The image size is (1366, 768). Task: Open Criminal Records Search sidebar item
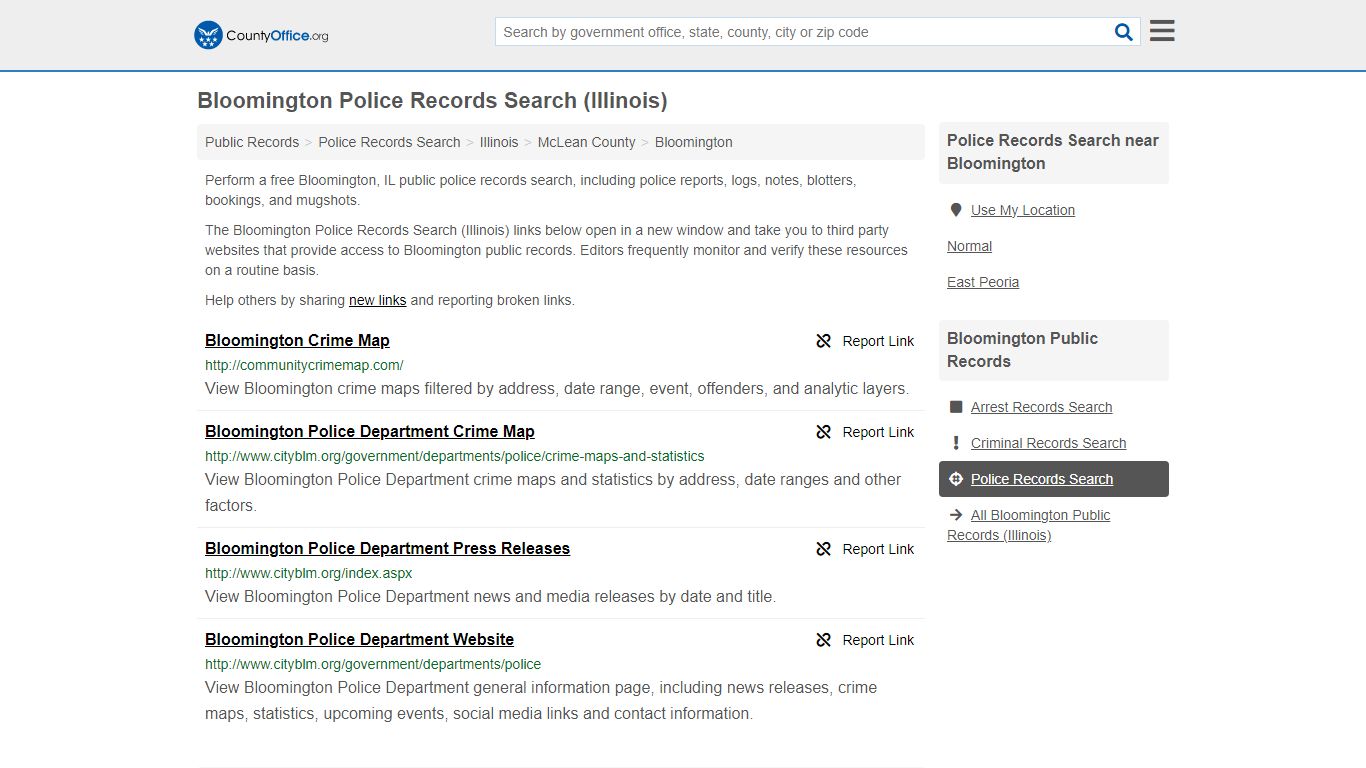click(1048, 443)
